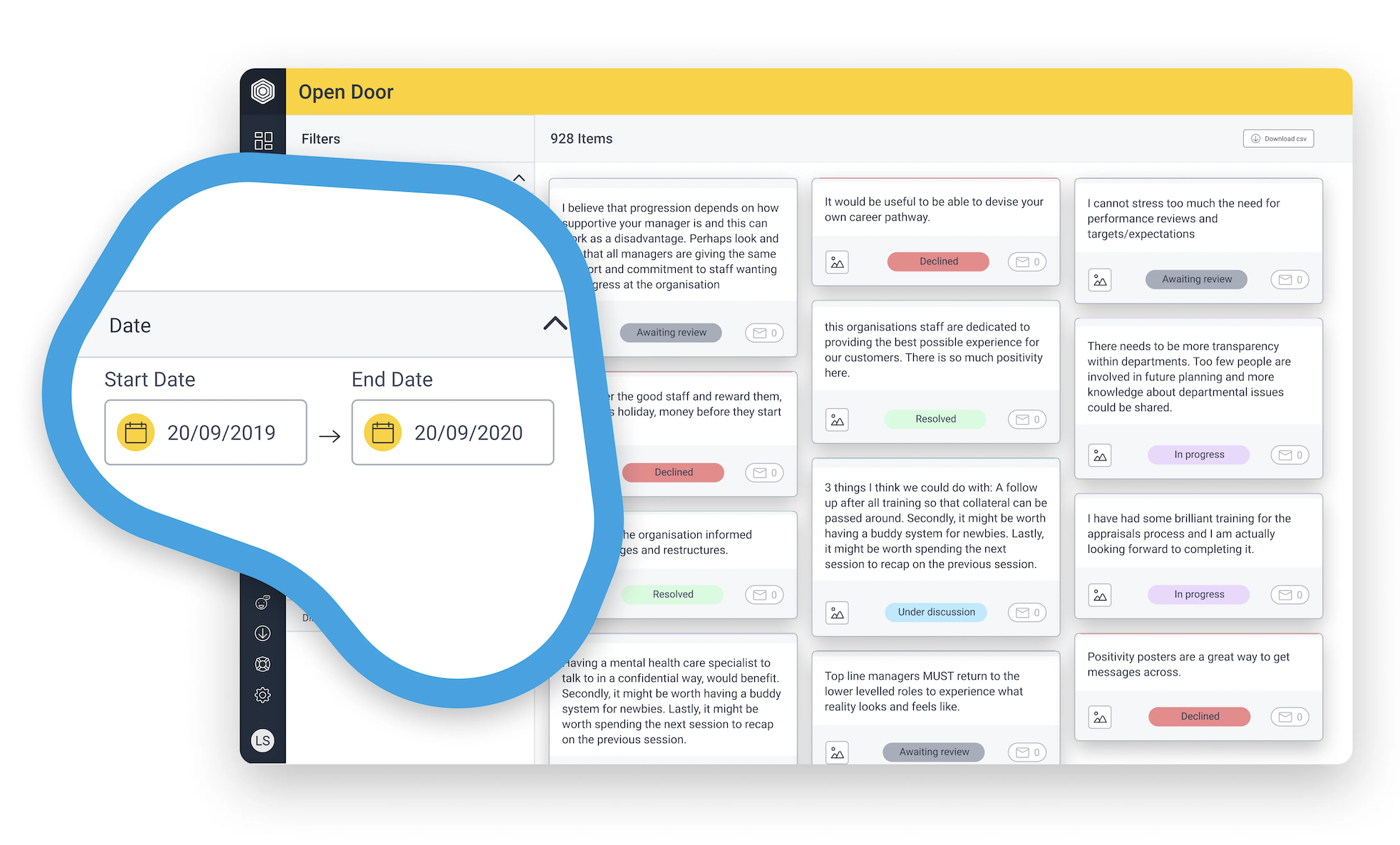Click the circular settings sidebar icon
1400x845 pixels.
click(264, 697)
